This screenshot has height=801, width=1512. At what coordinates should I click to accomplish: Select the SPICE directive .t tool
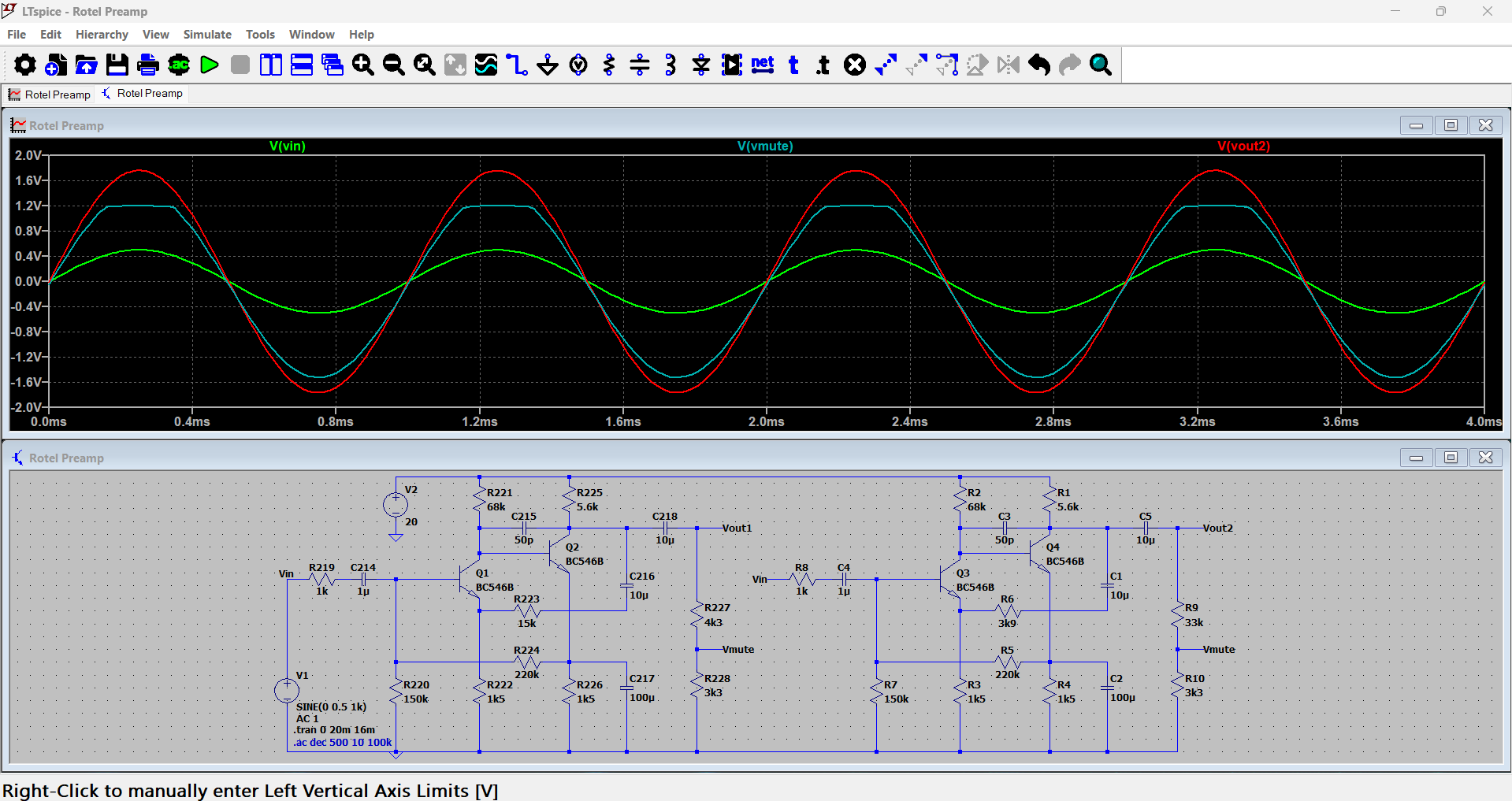[823, 65]
